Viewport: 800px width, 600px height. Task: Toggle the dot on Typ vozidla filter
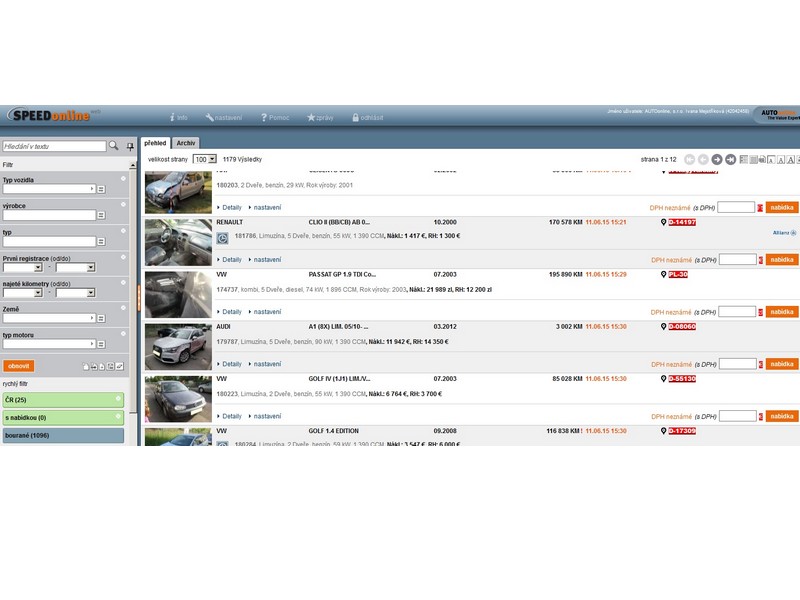point(123,179)
